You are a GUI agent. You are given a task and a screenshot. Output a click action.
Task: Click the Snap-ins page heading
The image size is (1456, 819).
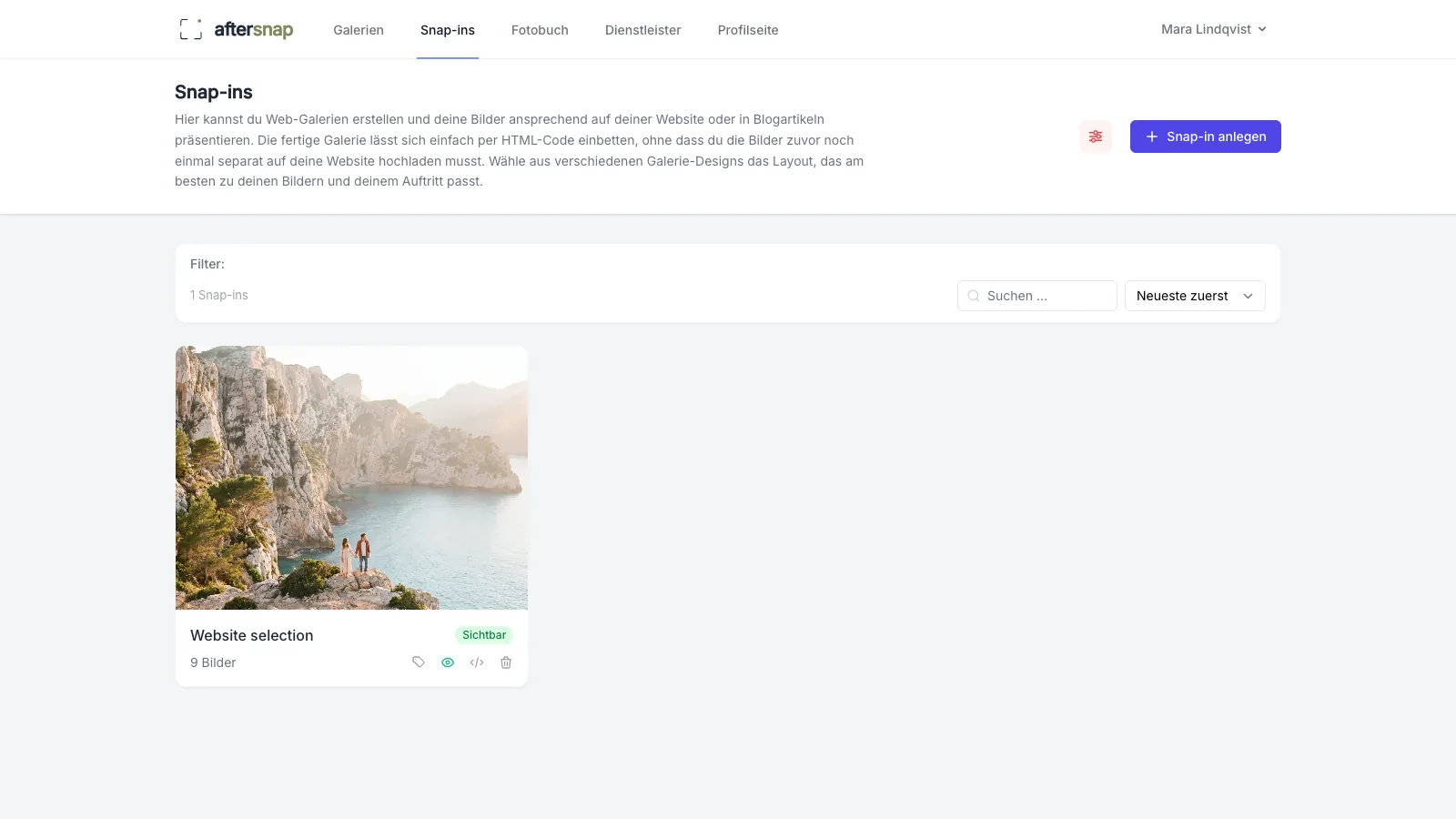click(214, 92)
